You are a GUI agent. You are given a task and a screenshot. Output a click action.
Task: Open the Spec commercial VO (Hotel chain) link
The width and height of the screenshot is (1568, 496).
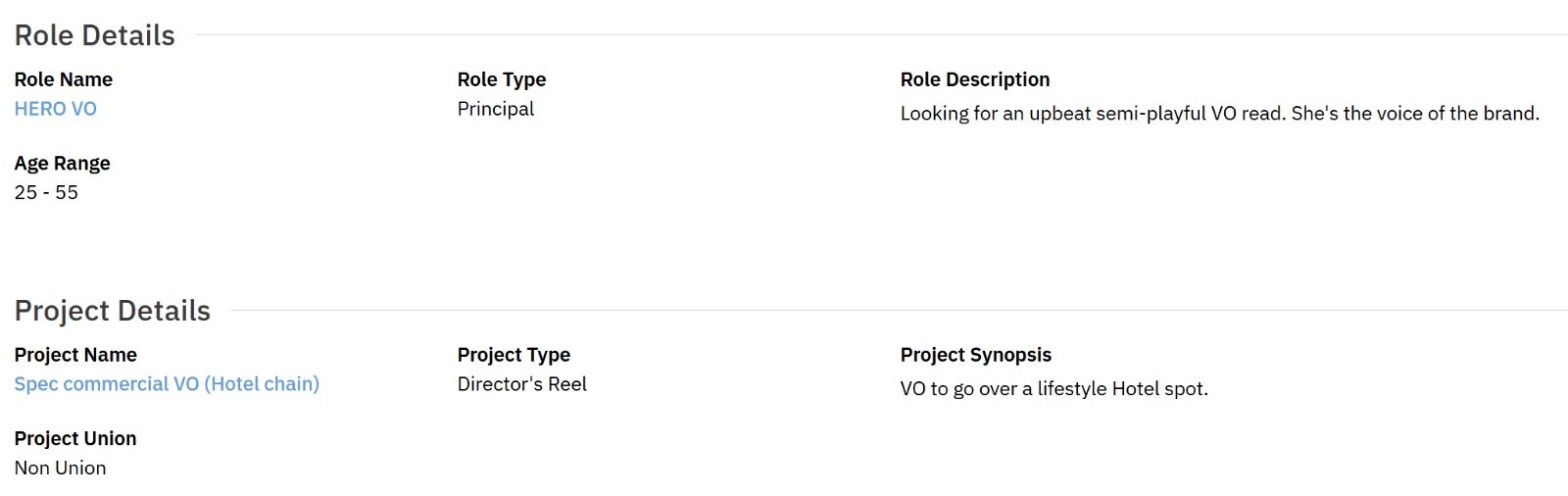coord(167,384)
